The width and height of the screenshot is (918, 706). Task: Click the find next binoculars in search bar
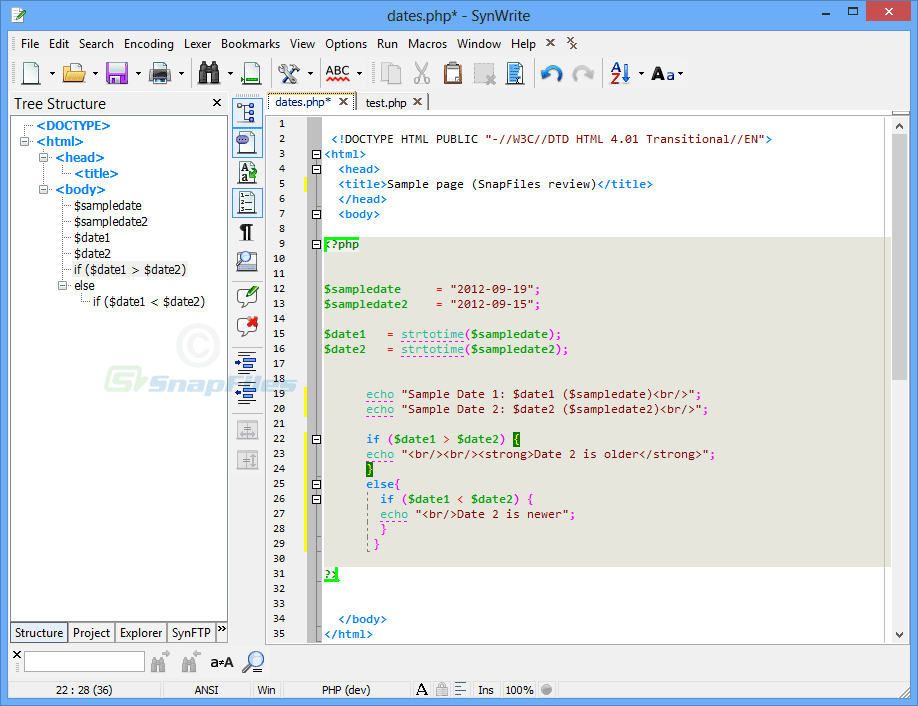coord(160,662)
